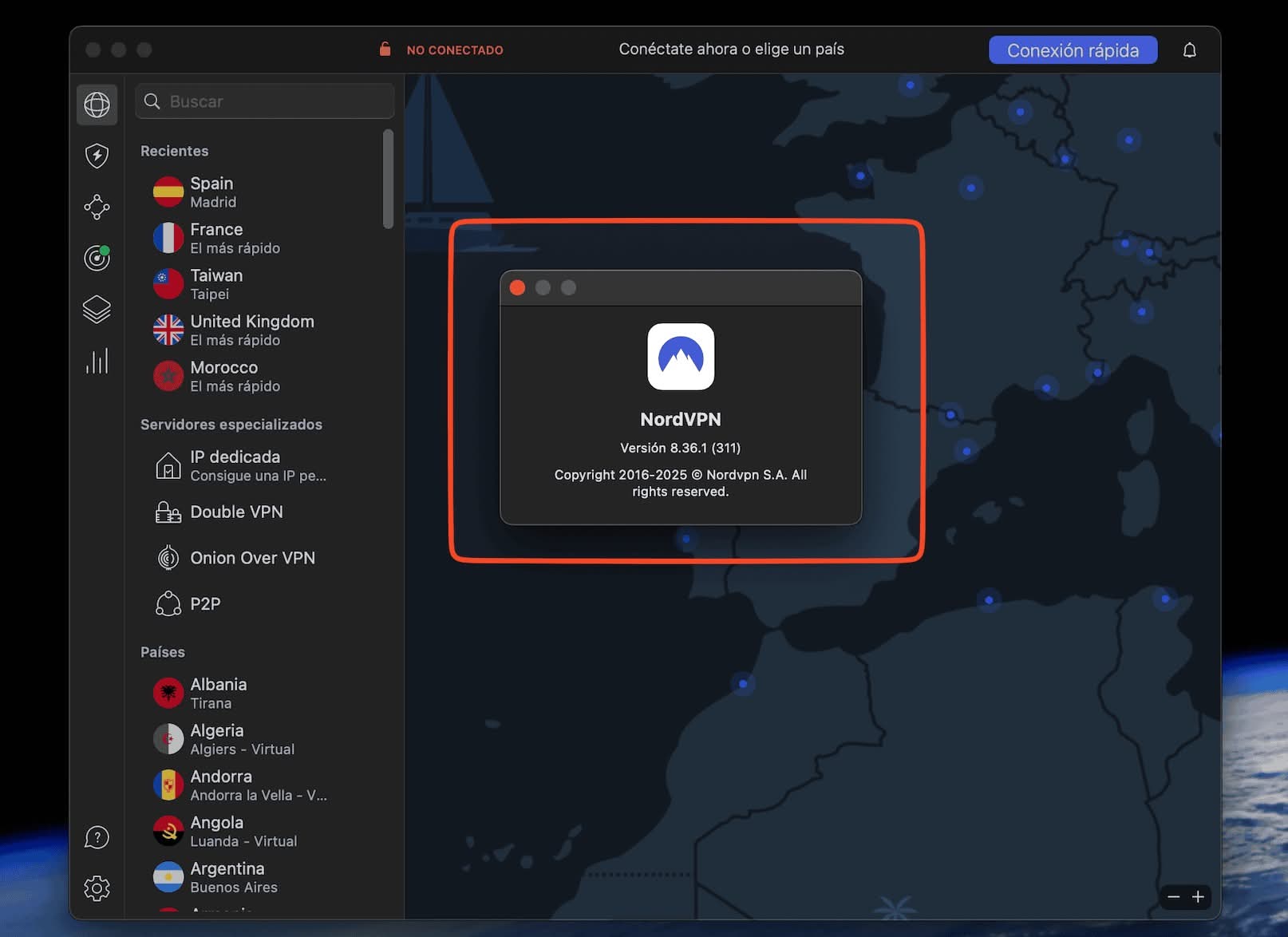Click the unlocked padlock status icon

pyautogui.click(x=385, y=49)
